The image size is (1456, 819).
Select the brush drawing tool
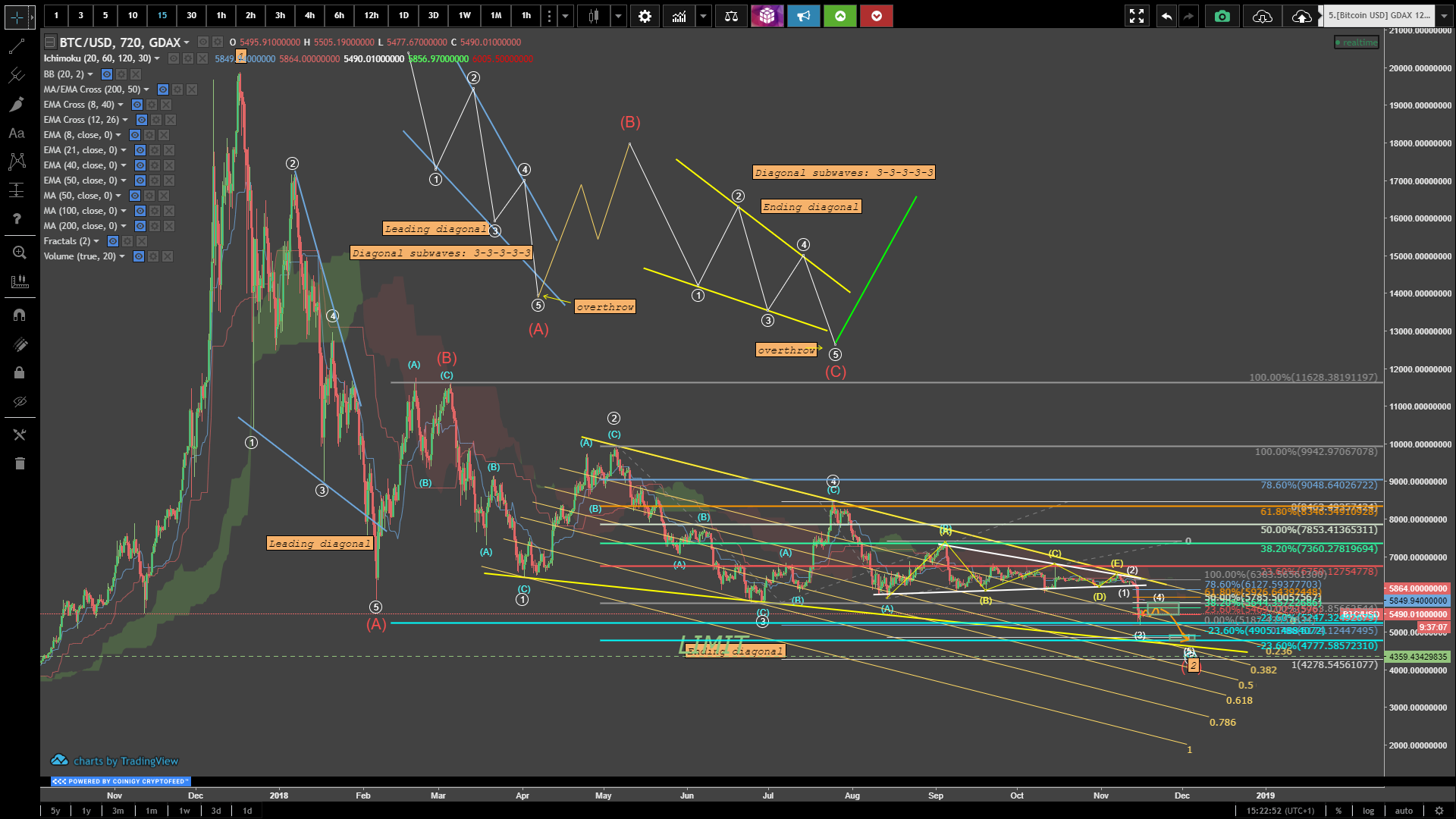pyautogui.click(x=16, y=105)
